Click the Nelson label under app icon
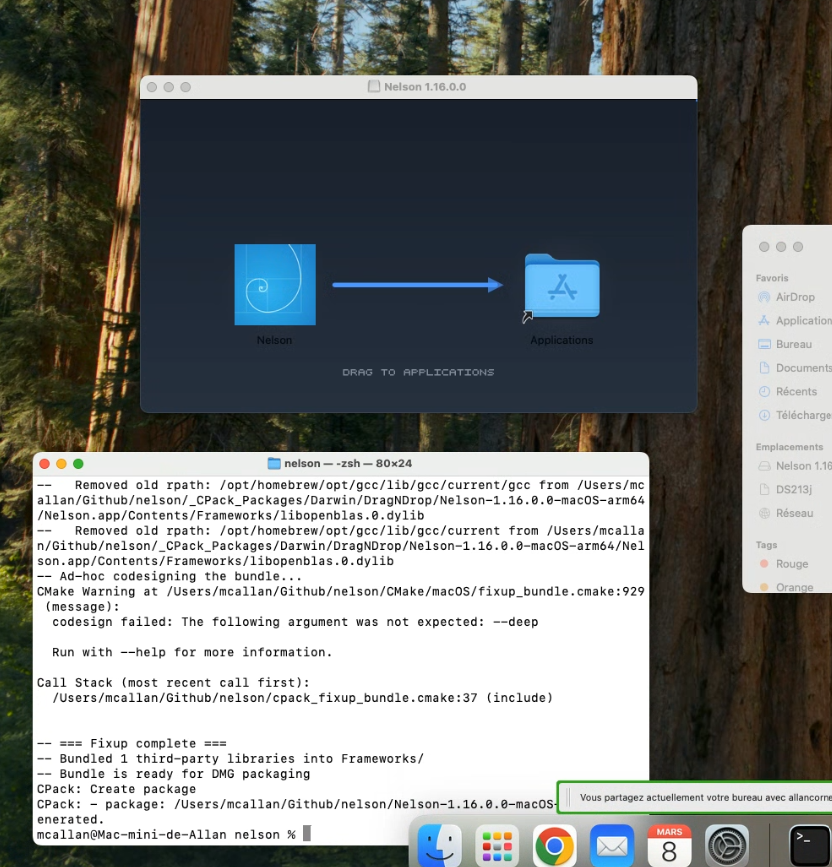Image resolution: width=832 pixels, height=867 pixels. 274,340
